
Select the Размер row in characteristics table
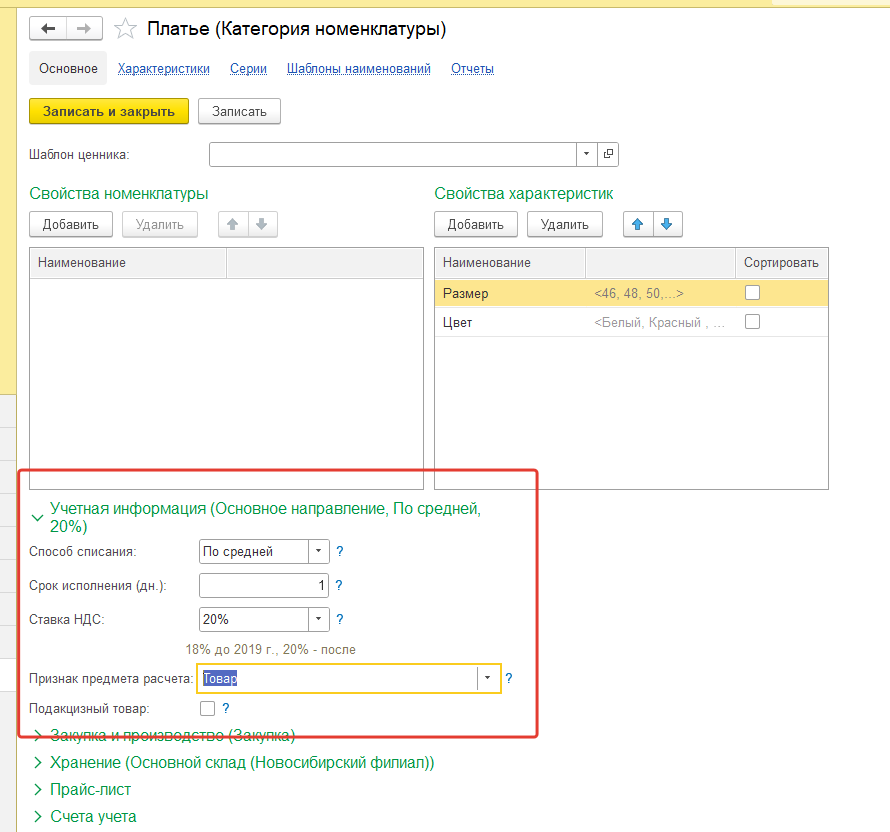click(631, 293)
